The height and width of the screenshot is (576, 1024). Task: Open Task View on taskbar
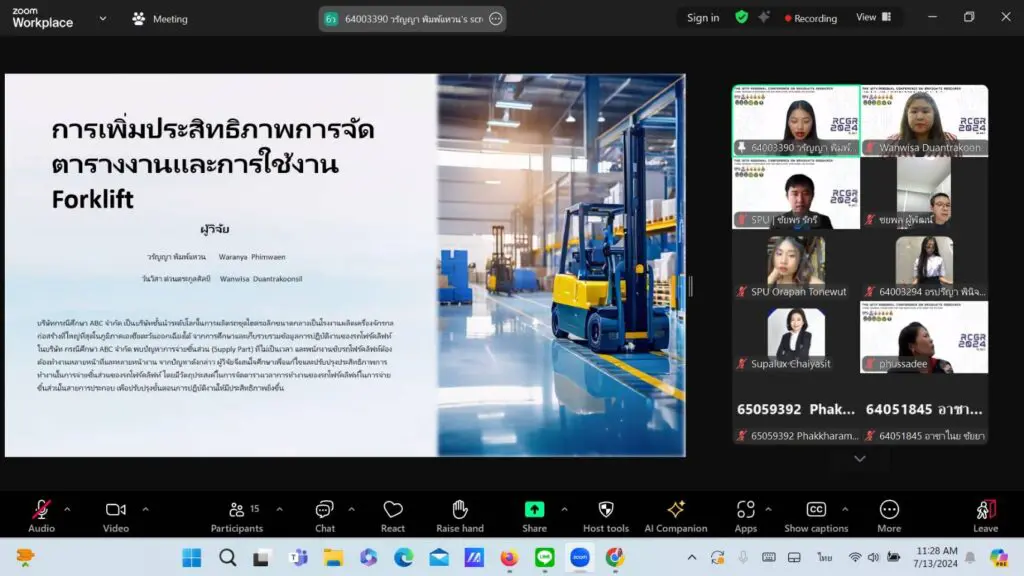click(x=262, y=558)
